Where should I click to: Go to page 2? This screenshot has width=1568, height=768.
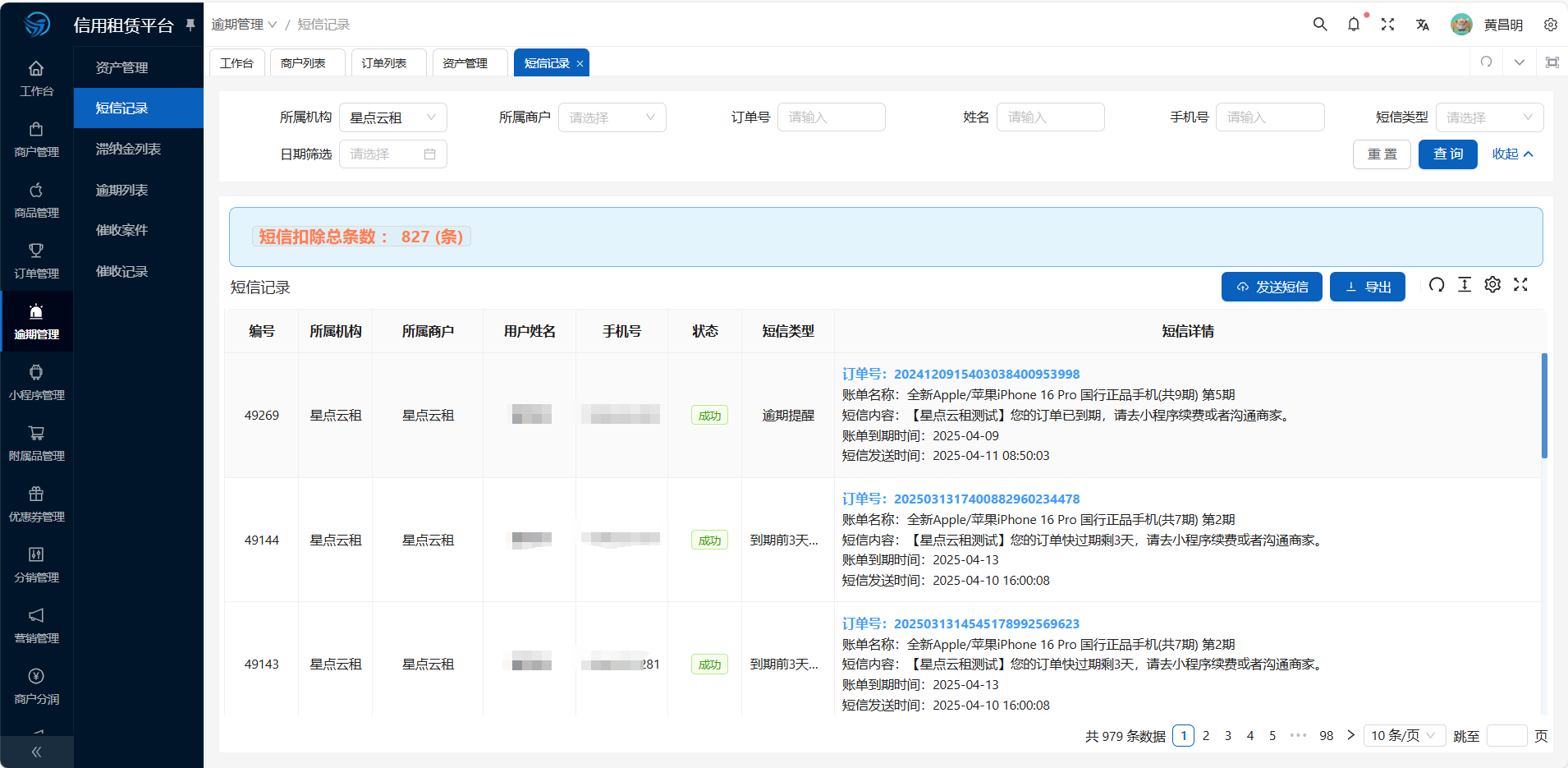click(1206, 736)
